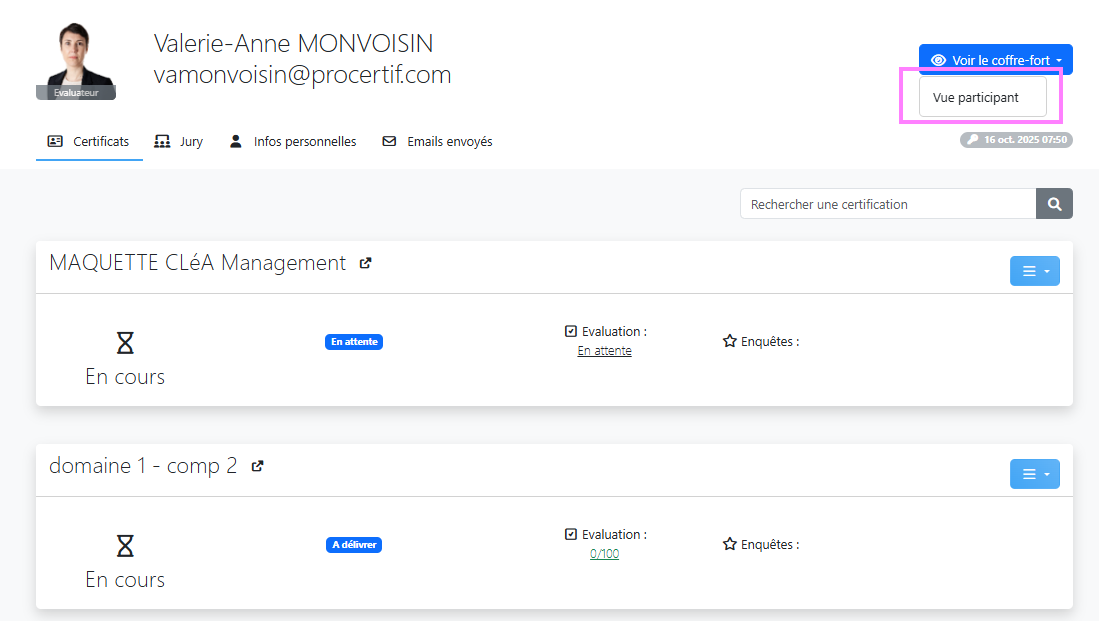This screenshot has width=1099, height=621.
Task: Expand the Voir le coffre-fort dropdown
Action: (x=995, y=60)
